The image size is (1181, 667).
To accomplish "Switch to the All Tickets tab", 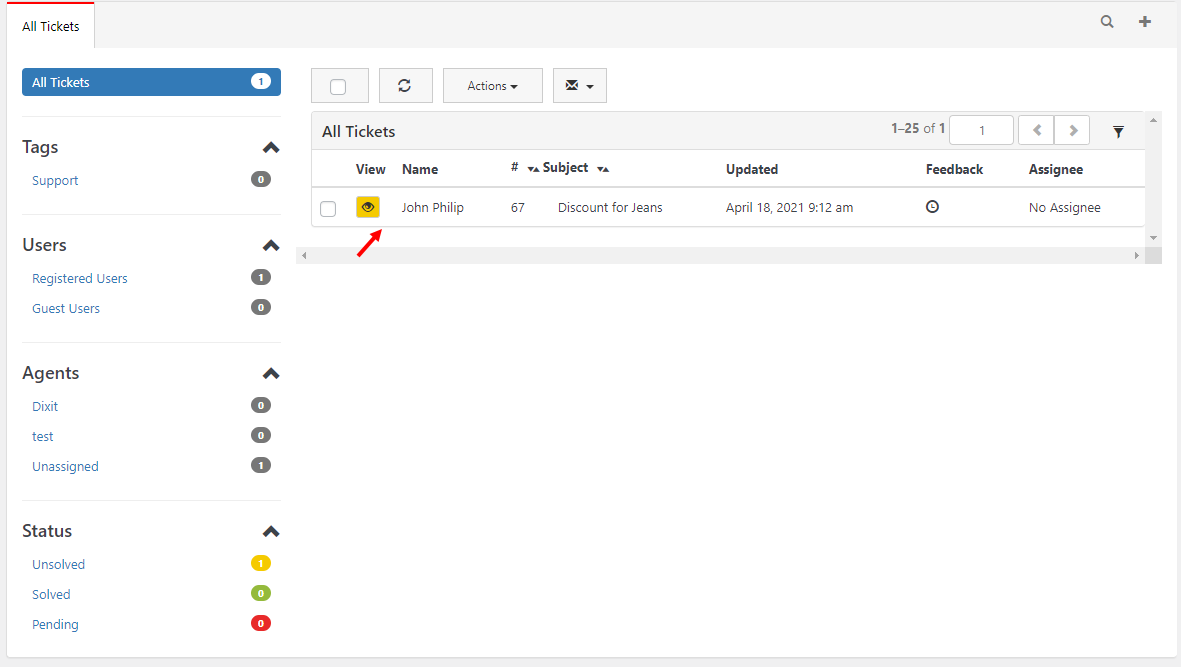I will pyautogui.click(x=50, y=26).
